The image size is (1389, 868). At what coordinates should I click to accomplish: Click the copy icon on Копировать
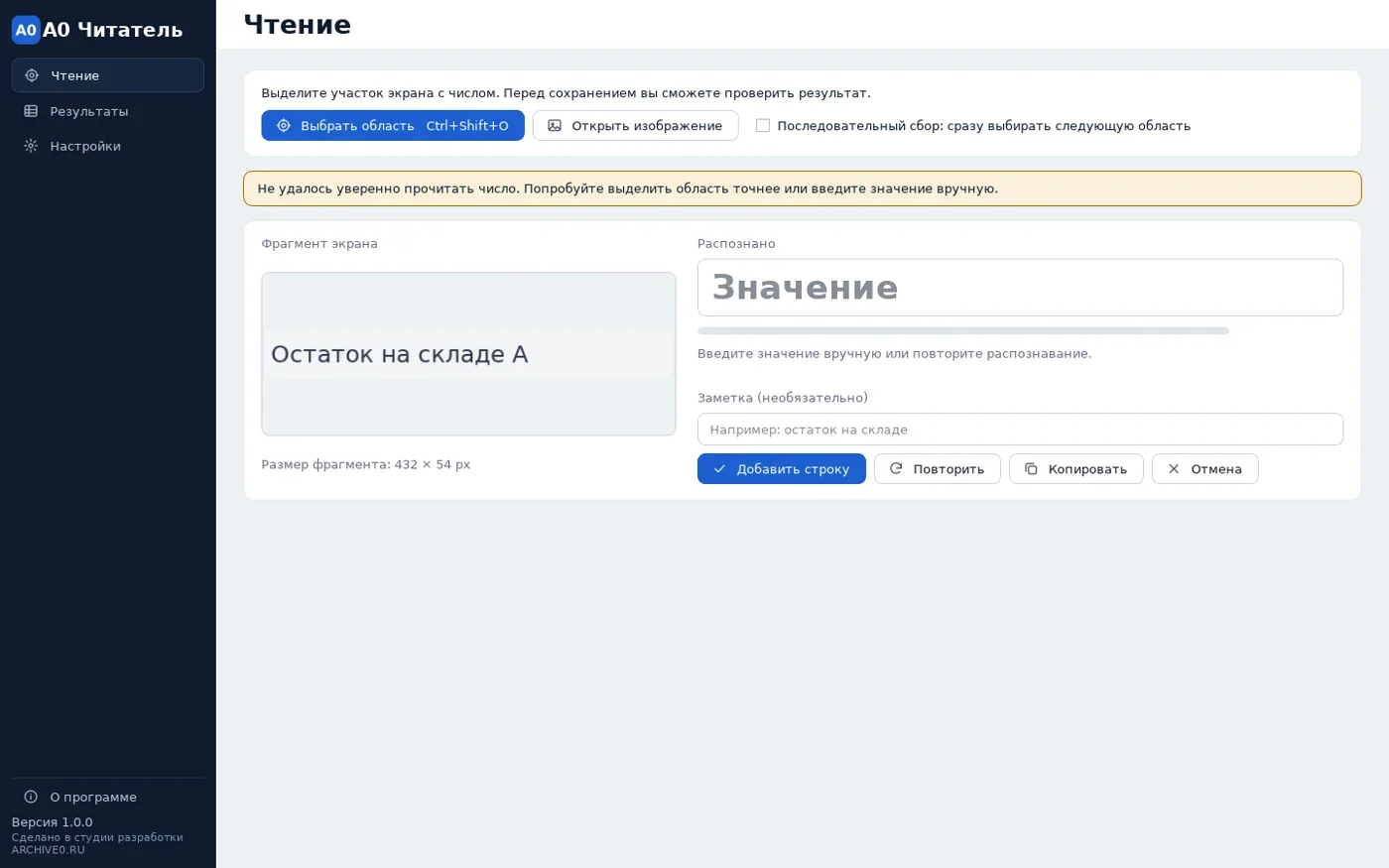1031,469
